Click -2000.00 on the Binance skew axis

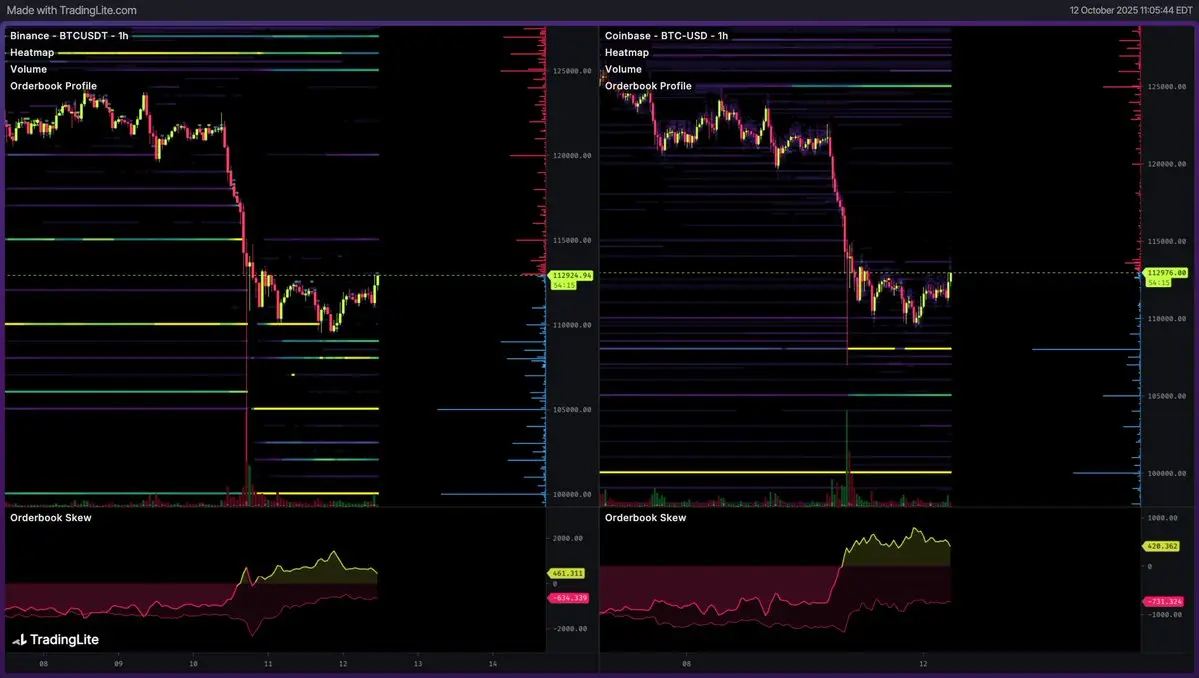coord(570,629)
